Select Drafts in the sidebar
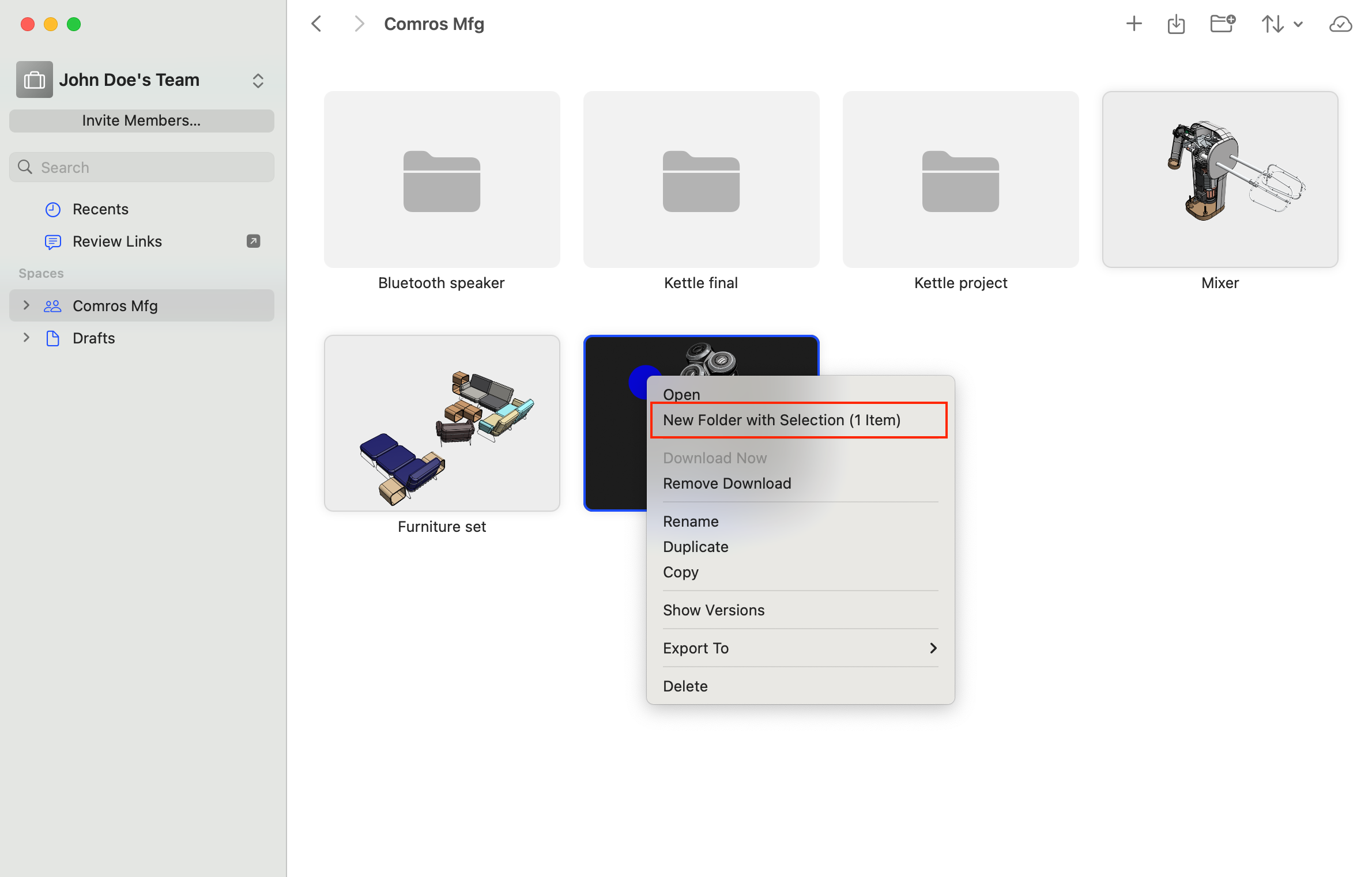The image size is (1372, 877). point(142,338)
